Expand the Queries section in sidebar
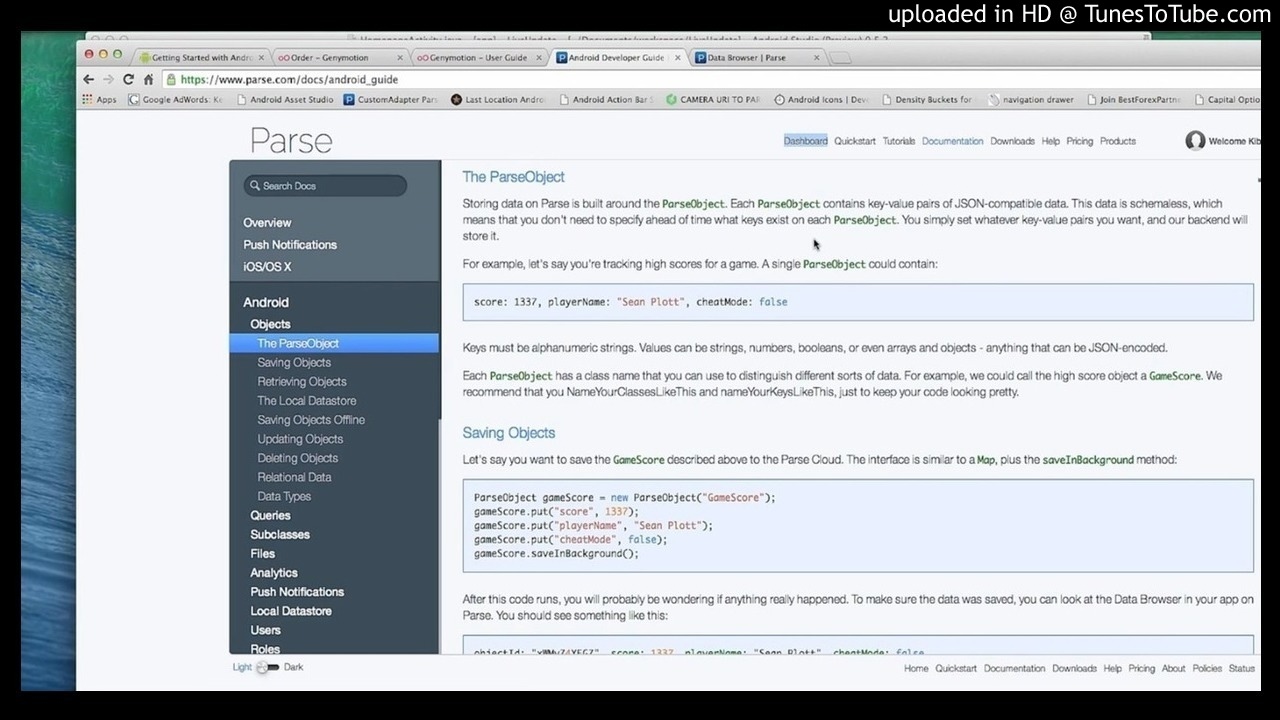This screenshot has height=720, width=1280. [270, 516]
